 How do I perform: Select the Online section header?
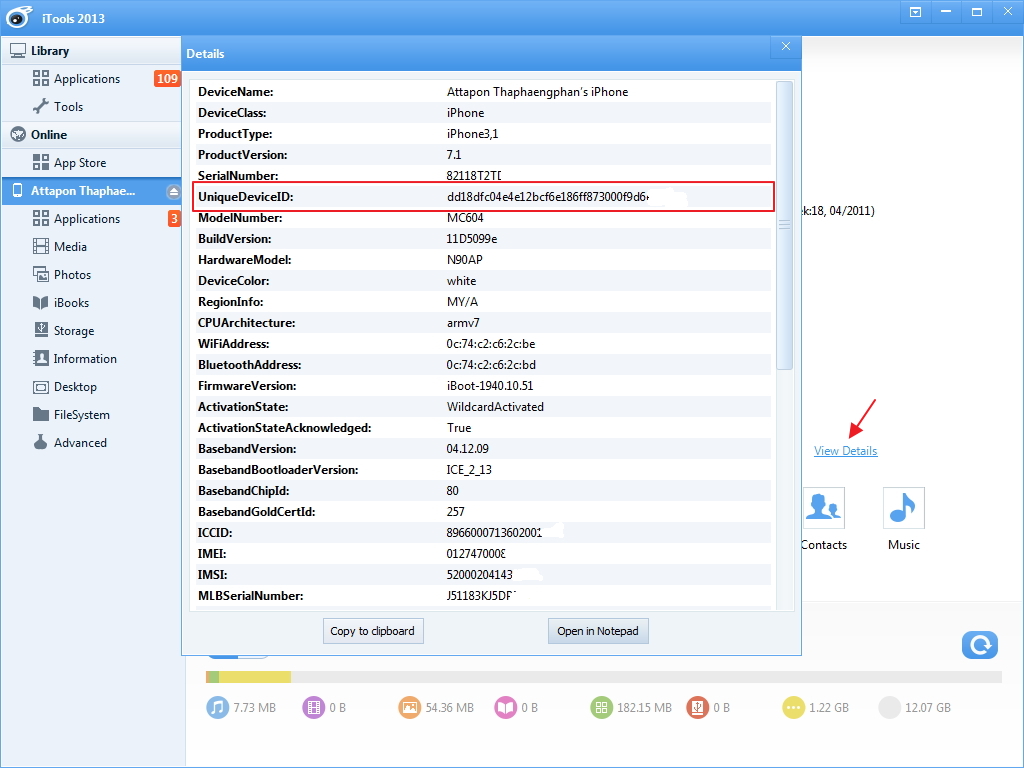click(91, 135)
